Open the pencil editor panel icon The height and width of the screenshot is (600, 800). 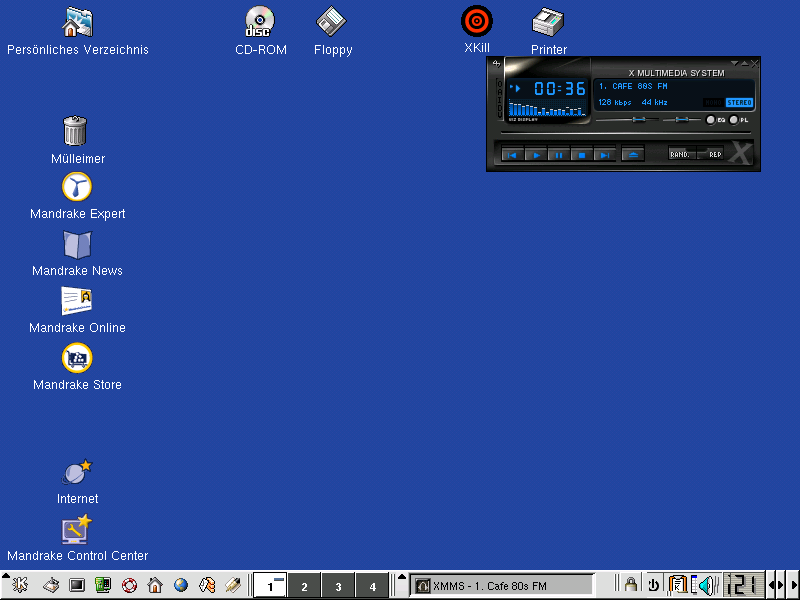tap(233, 585)
